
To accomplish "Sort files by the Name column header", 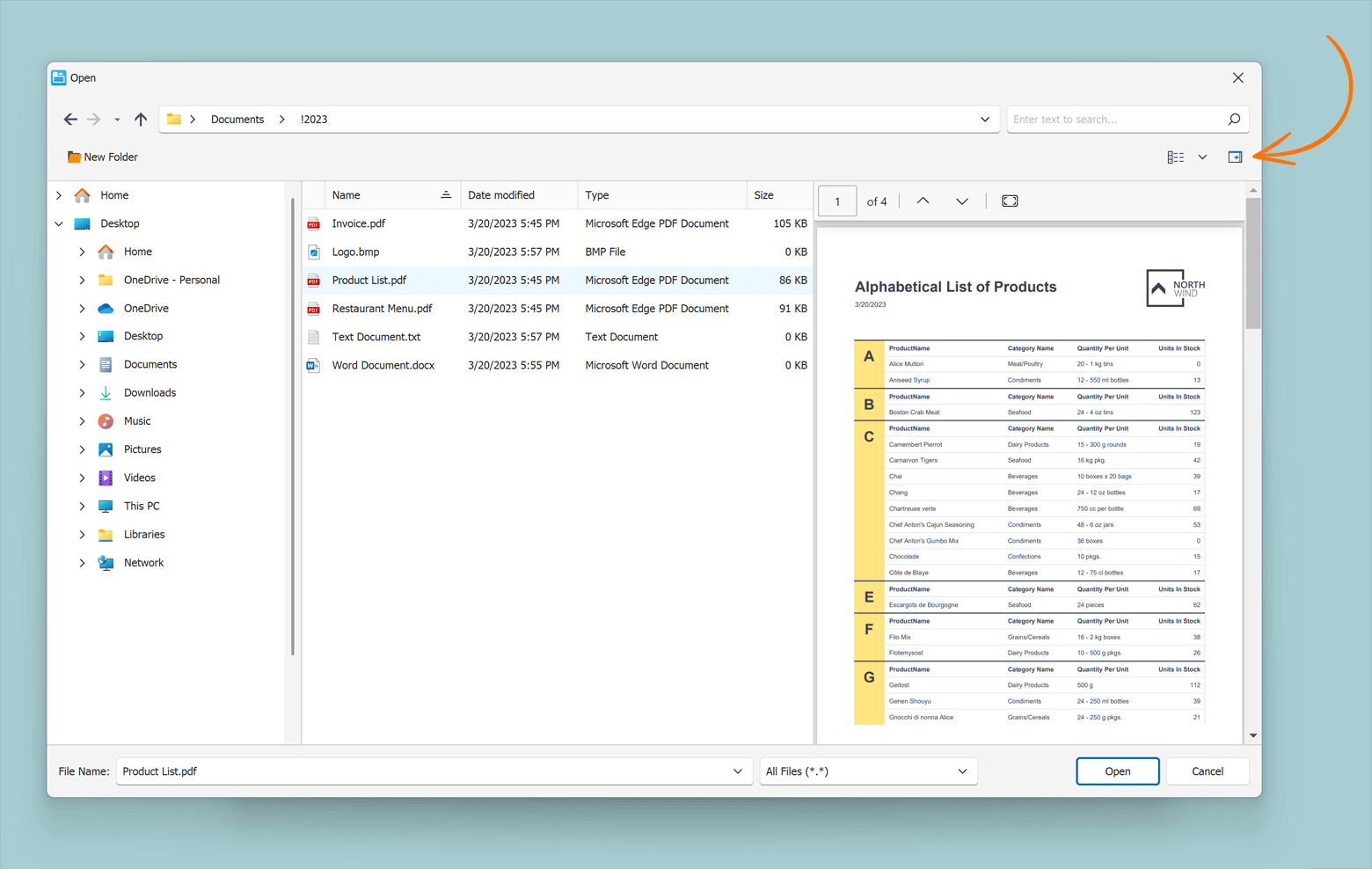I will [346, 194].
